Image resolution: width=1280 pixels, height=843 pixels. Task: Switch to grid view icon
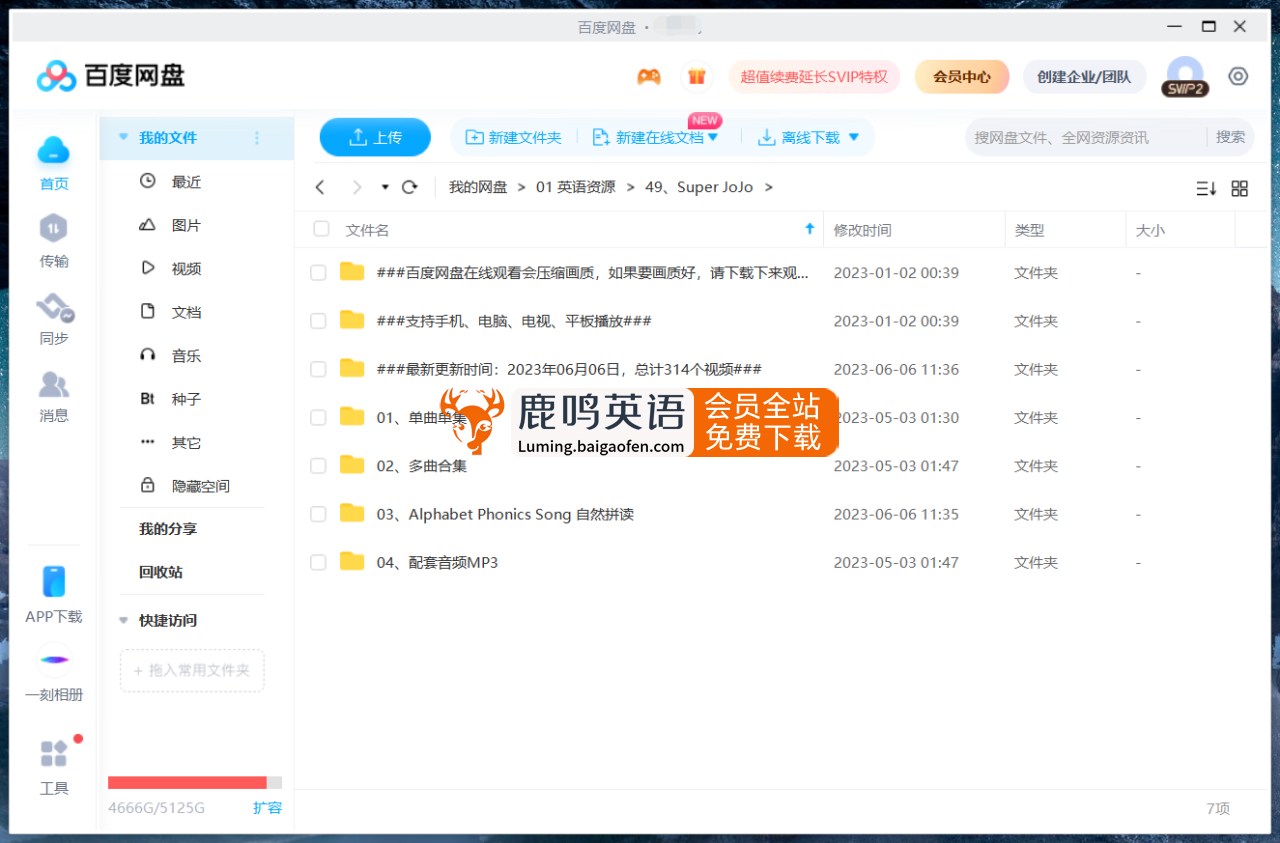pyautogui.click(x=1239, y=188)
